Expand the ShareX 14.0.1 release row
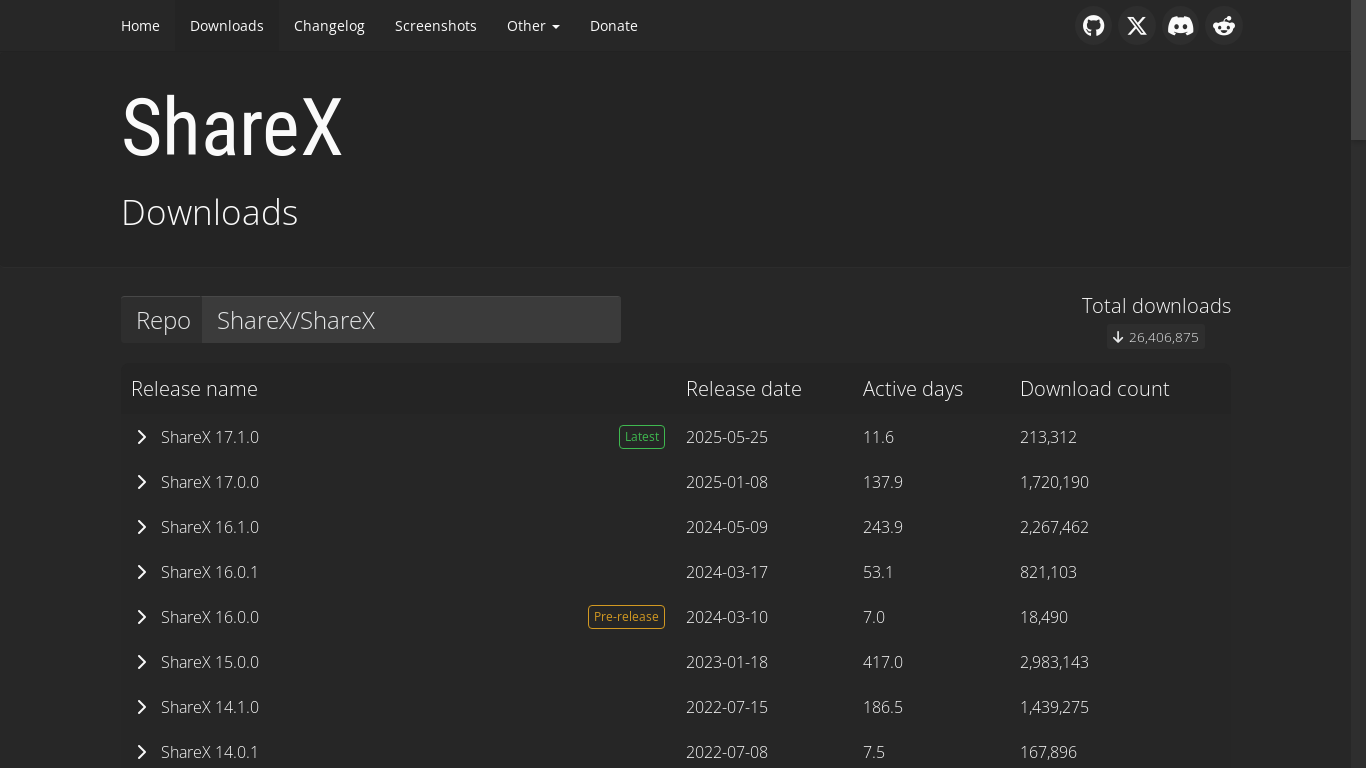This screenshot has height=768, width=1366. coord(142,752)
